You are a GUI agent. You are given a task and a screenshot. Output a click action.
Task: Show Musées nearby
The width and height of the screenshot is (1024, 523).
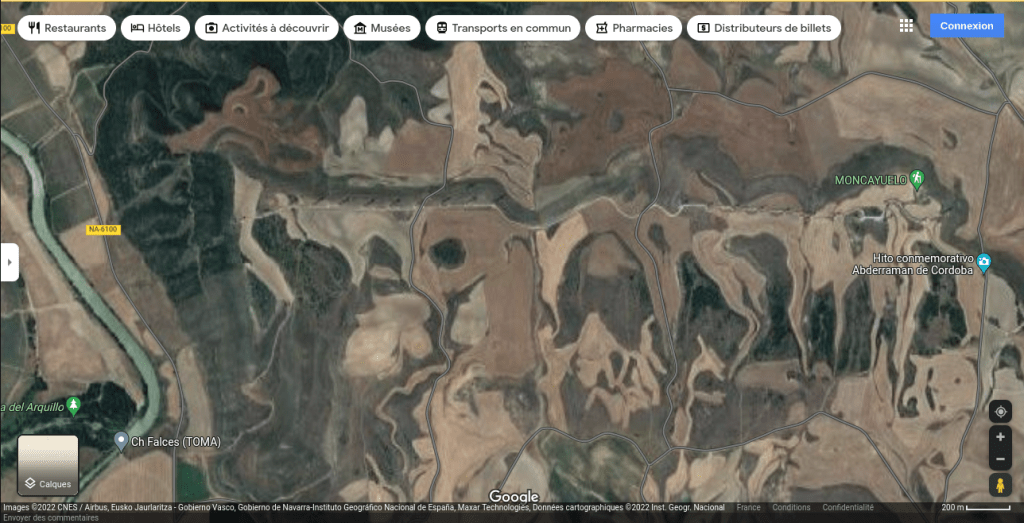point(382,28)
